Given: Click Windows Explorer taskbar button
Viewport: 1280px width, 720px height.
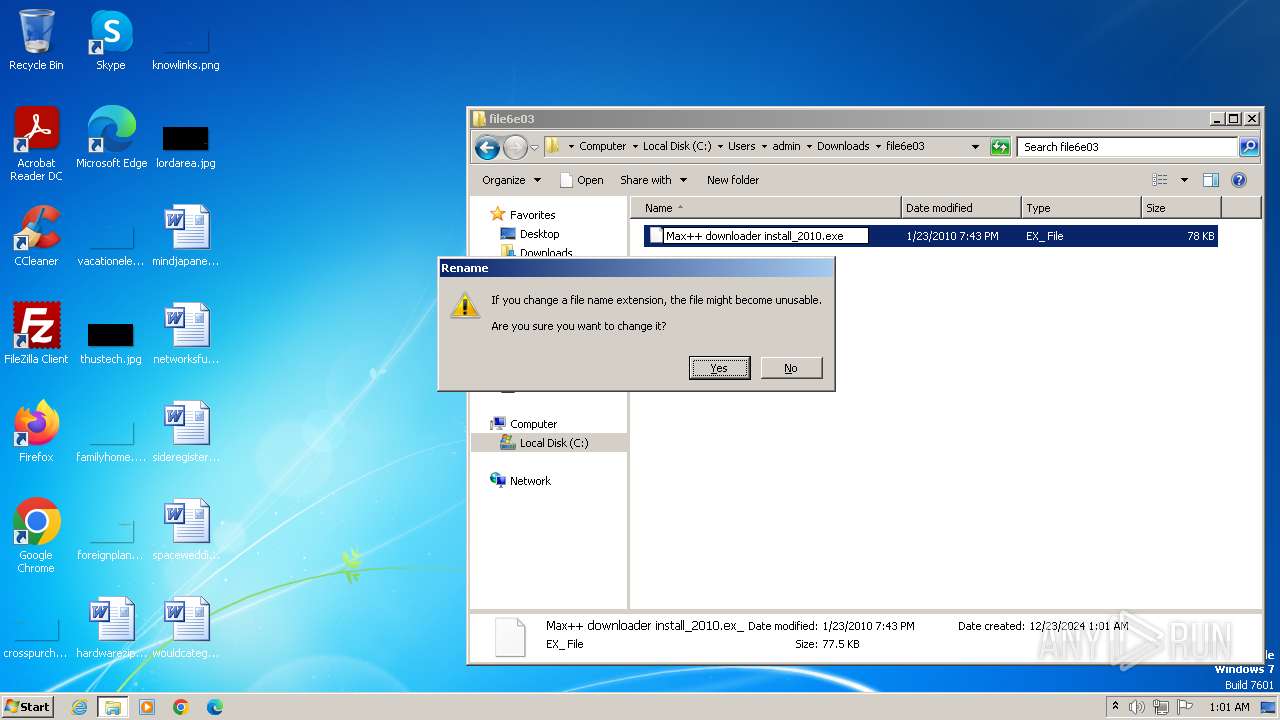Looking at the screenshot, I should pos(113,707).
